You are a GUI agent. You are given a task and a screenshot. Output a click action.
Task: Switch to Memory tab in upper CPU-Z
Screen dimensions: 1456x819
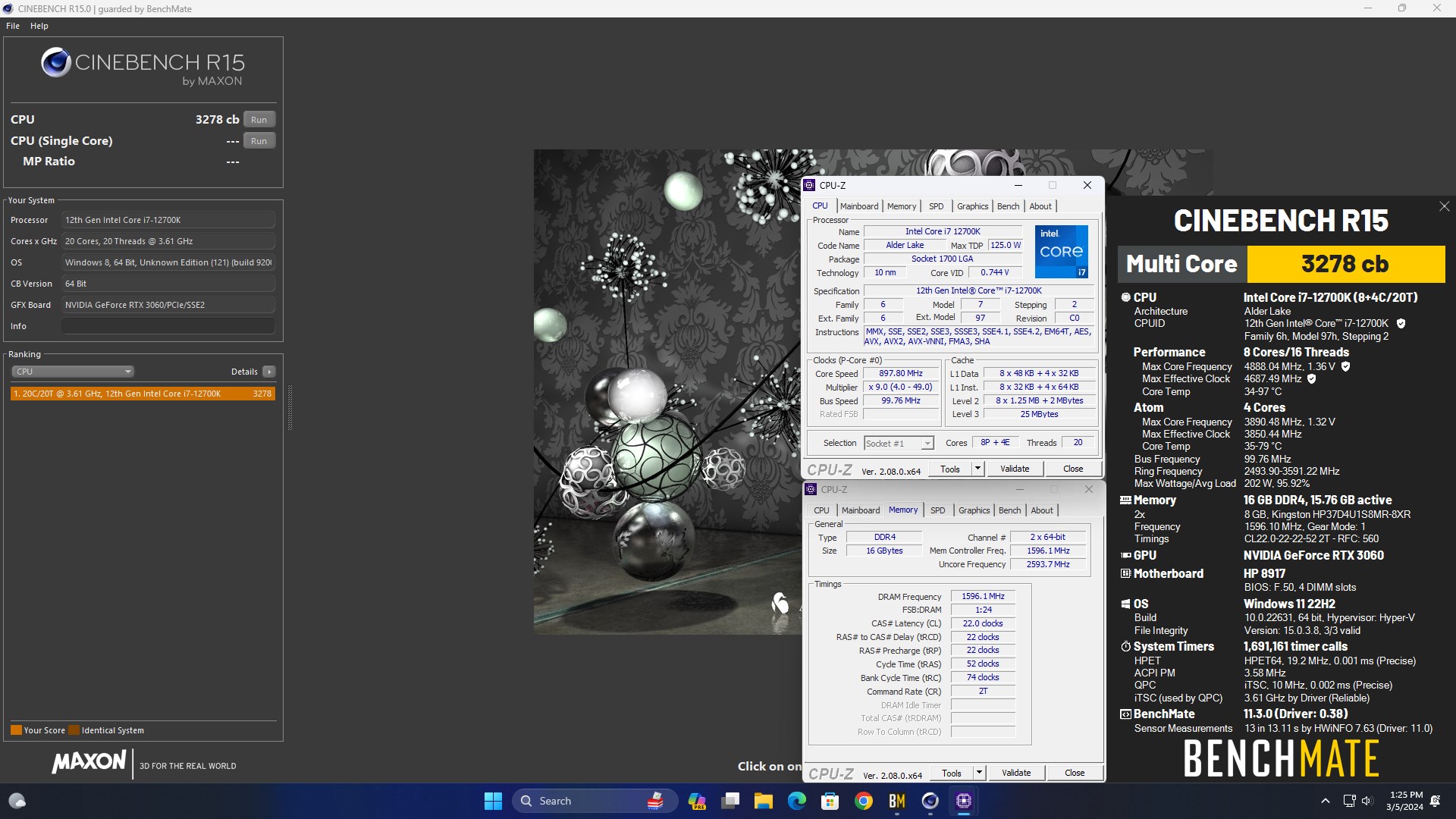[902, 206]
